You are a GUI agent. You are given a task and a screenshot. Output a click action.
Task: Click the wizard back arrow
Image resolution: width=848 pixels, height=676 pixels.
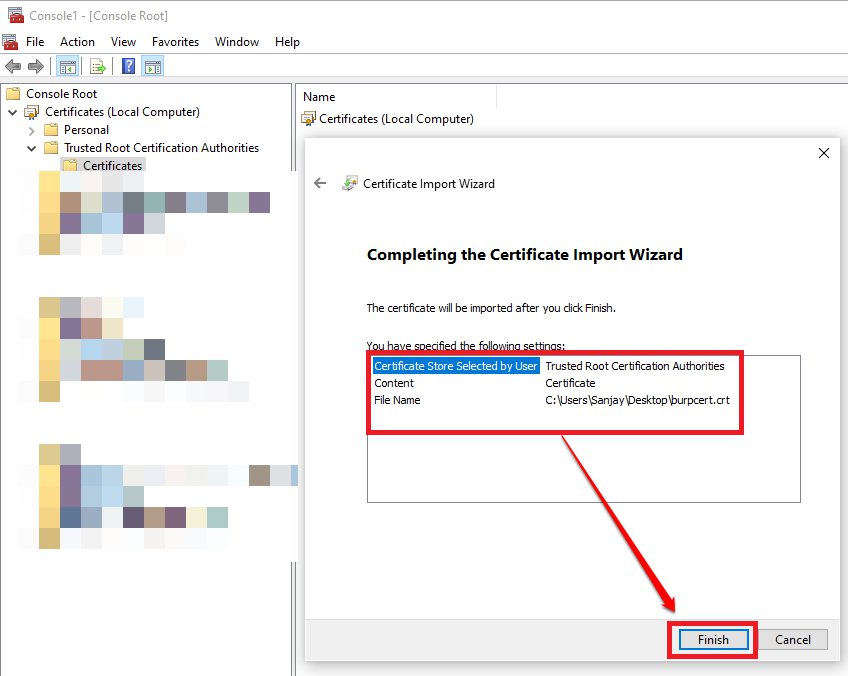[x=320, y=183]
